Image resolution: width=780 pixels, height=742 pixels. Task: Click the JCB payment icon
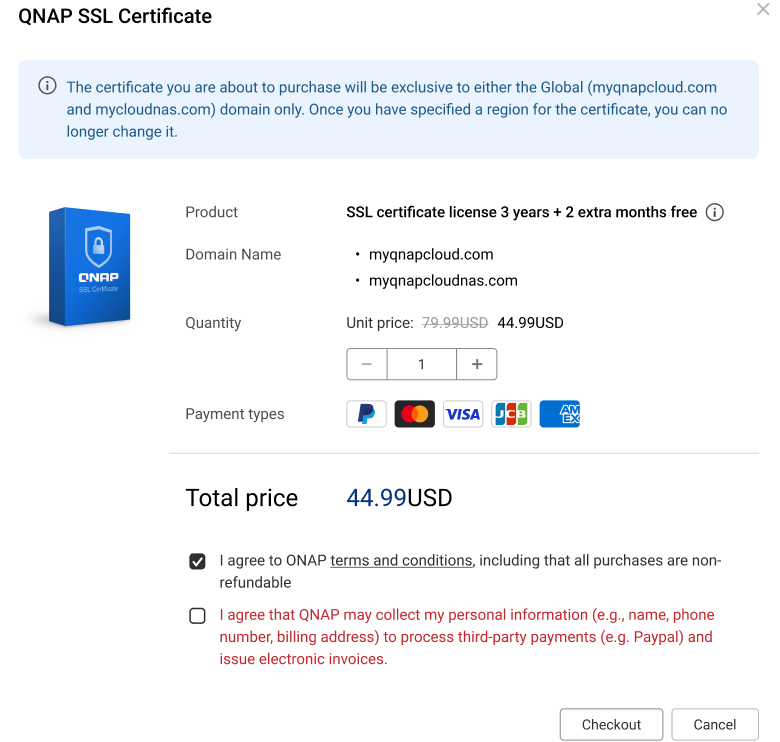pos(511,414)
